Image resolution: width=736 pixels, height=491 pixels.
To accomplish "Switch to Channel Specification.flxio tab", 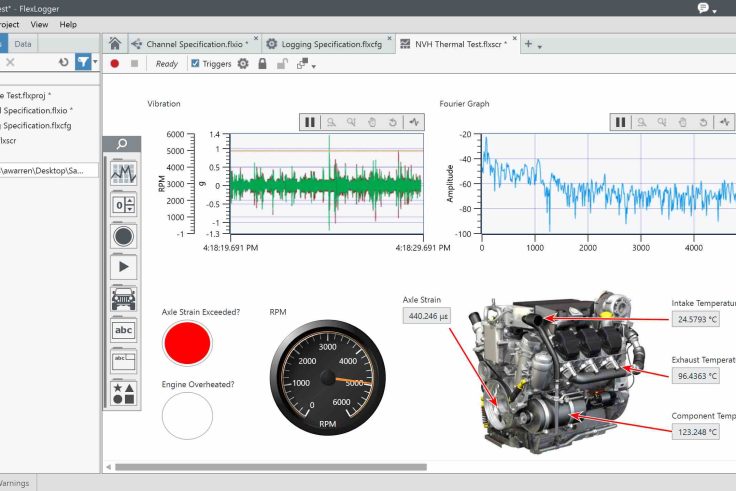I will click(197, 44).
